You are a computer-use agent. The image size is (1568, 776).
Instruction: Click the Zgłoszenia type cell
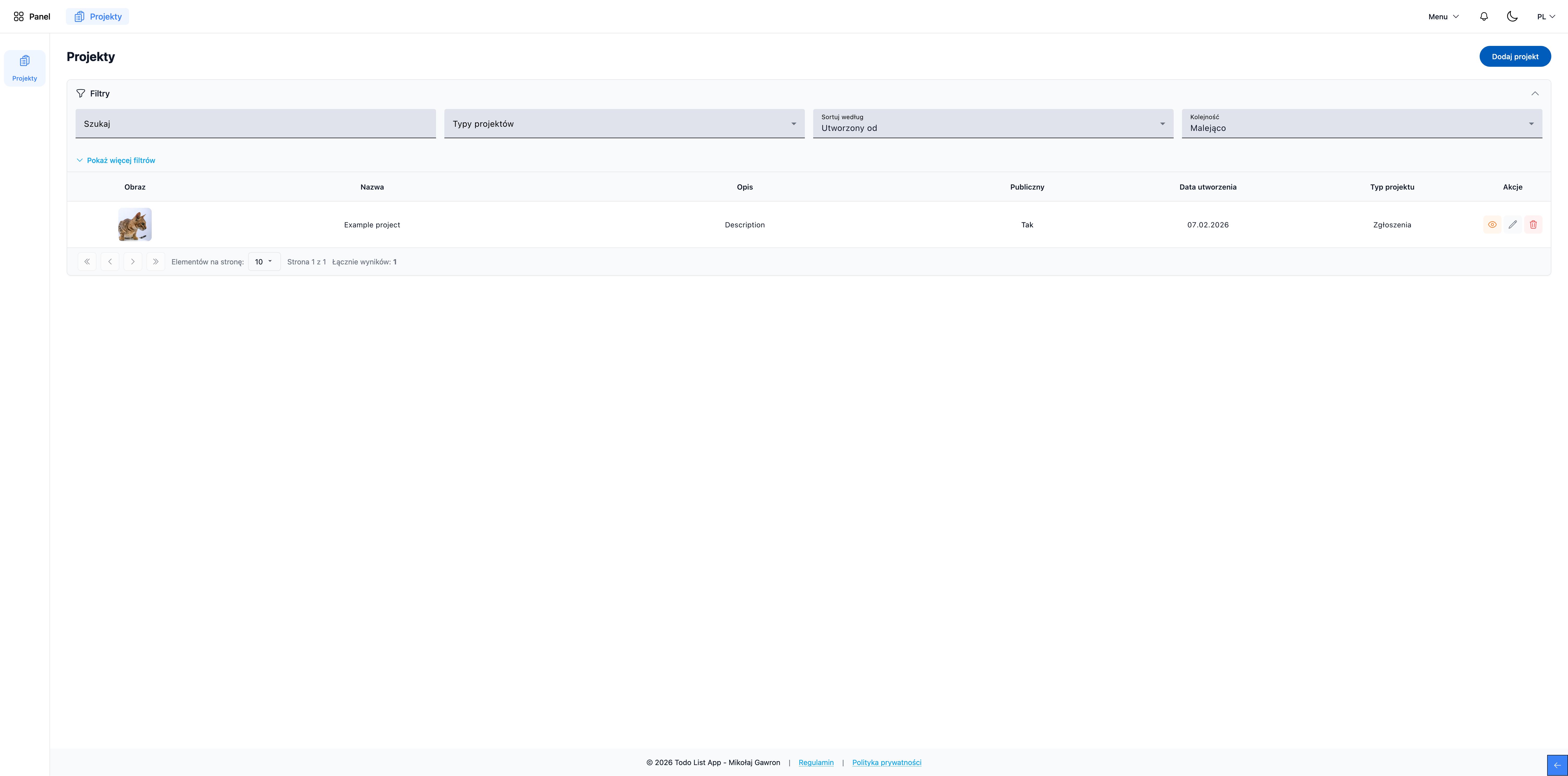coord(1392,225)
